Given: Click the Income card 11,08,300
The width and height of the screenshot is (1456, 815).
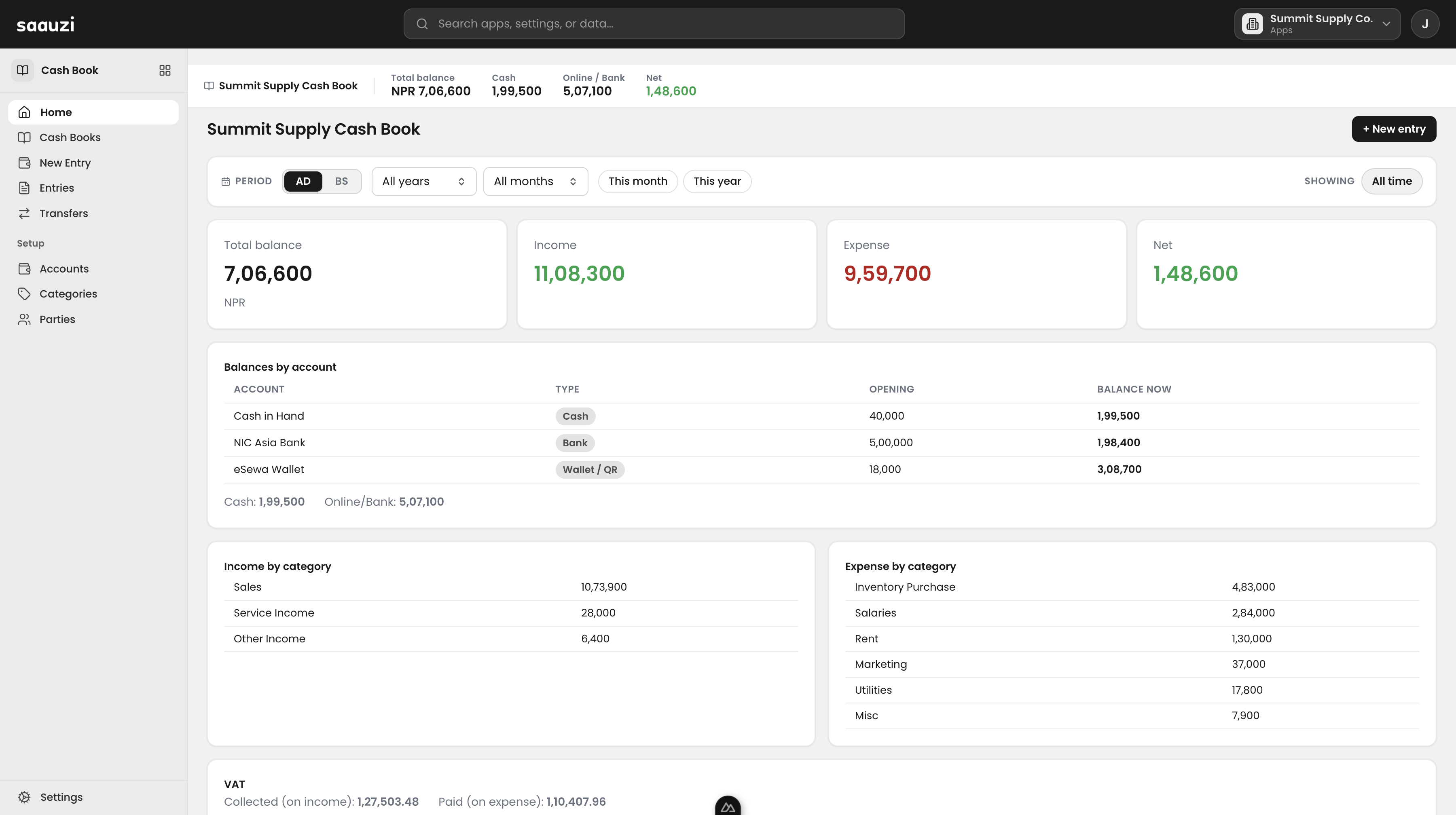Looking at the screenshot, I should tap(667, 274).
